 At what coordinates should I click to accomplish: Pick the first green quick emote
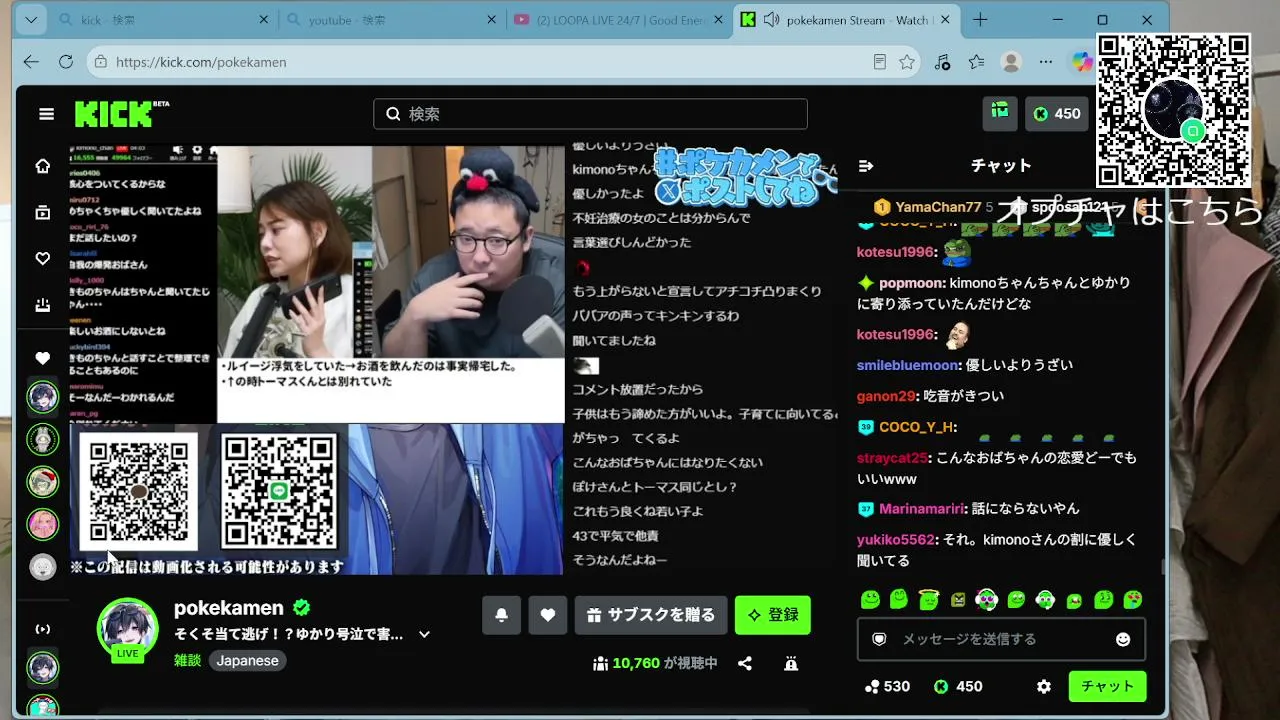pos(870,600)
